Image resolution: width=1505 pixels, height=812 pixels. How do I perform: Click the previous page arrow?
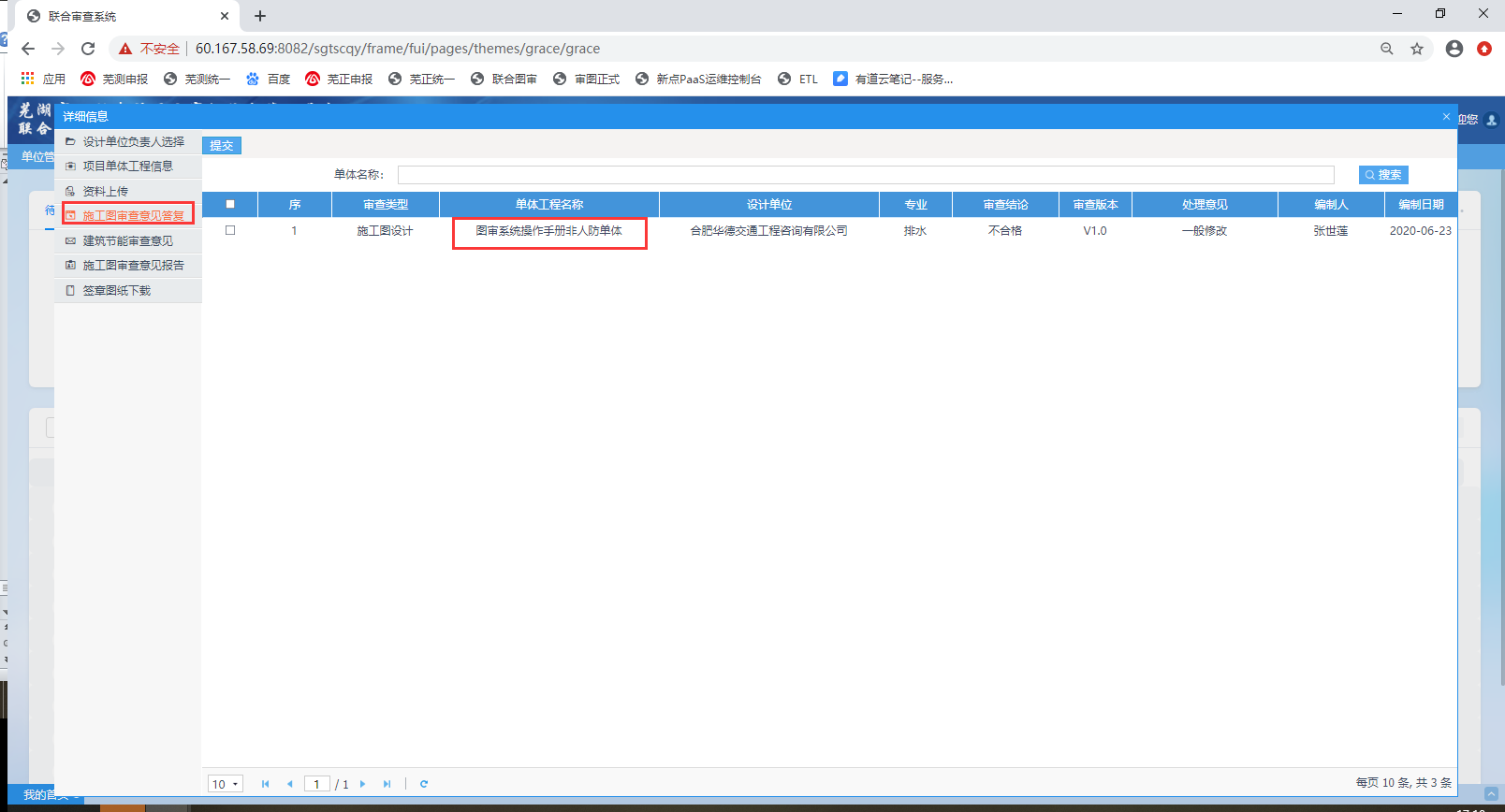click(x=289, y=784)
